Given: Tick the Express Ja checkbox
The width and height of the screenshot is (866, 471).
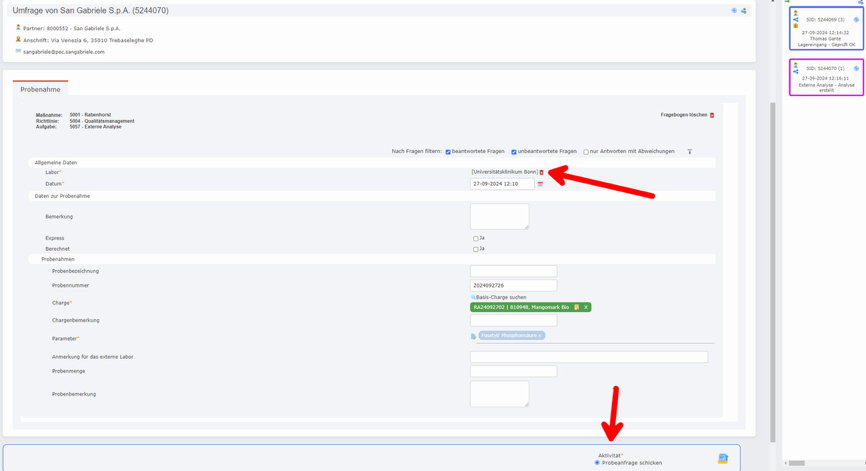Looking at the screenshot, I should pyautogui.click(x=475, y=239).
